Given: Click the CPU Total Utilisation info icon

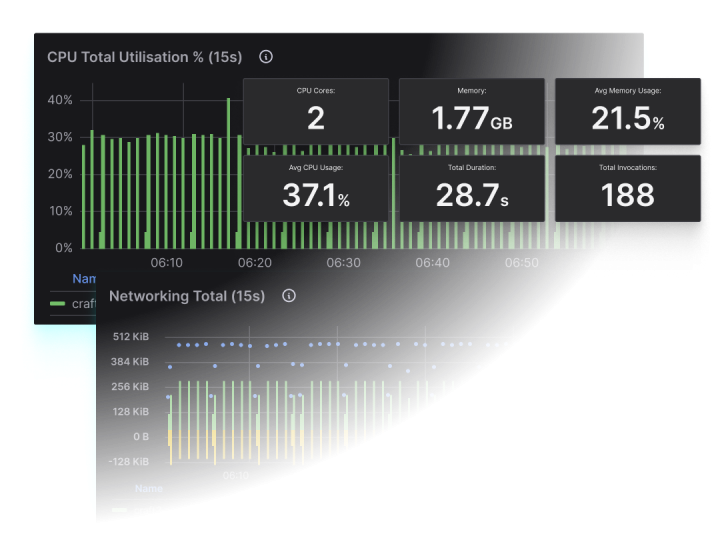Looking at the screenshot, I should [x=265, y=57].
